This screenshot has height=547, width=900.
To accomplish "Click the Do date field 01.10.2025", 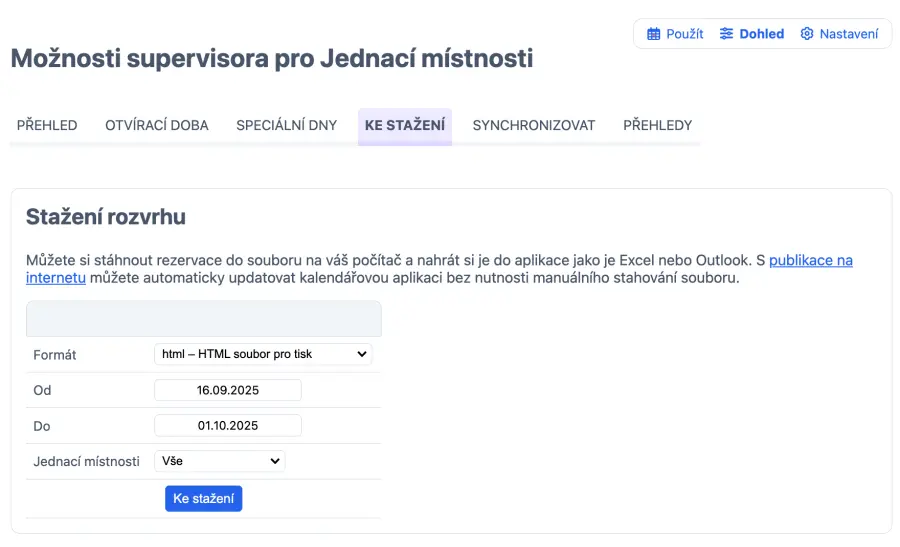I will point(228,425).
